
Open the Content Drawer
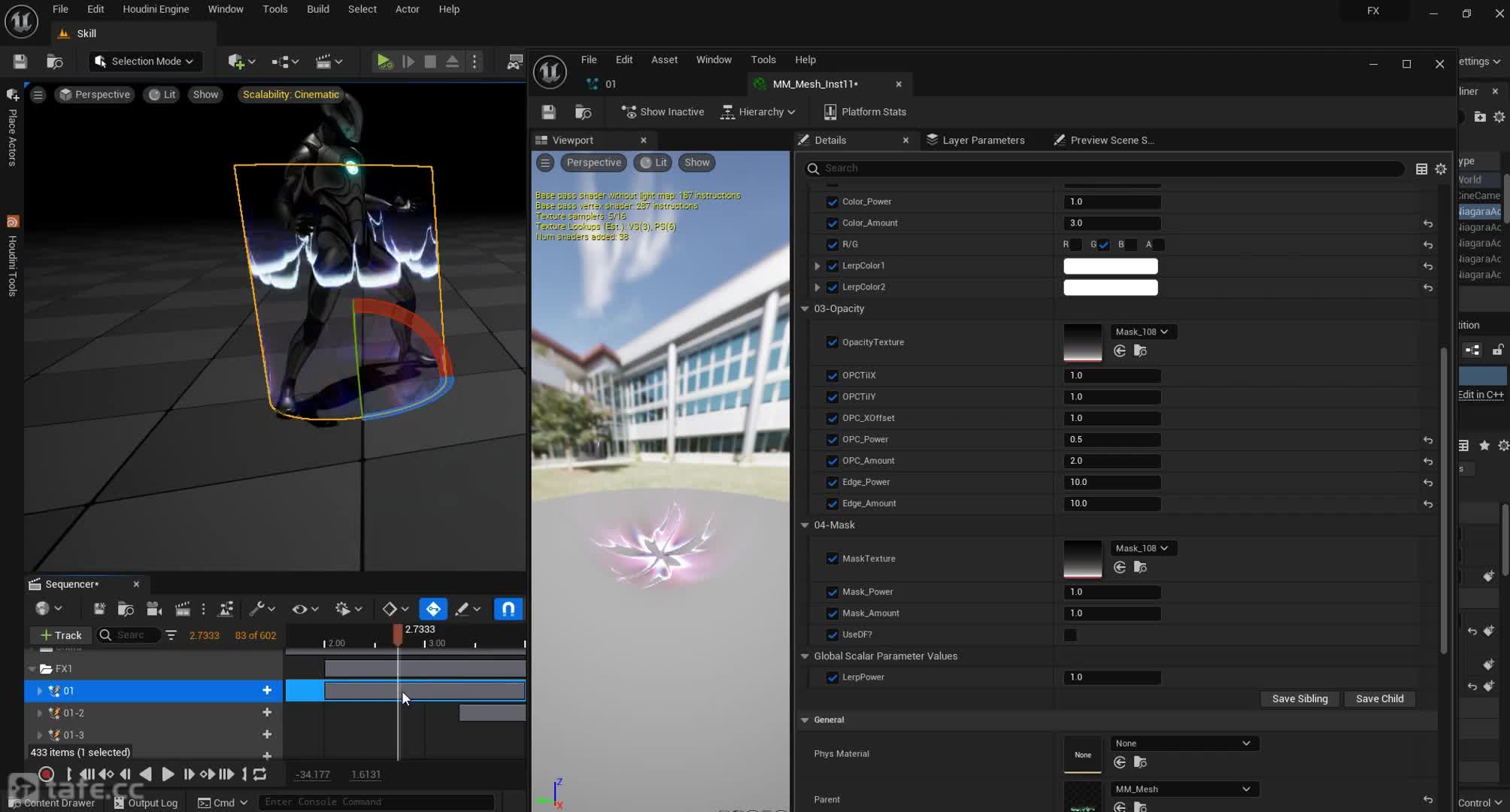coord(53,803)
